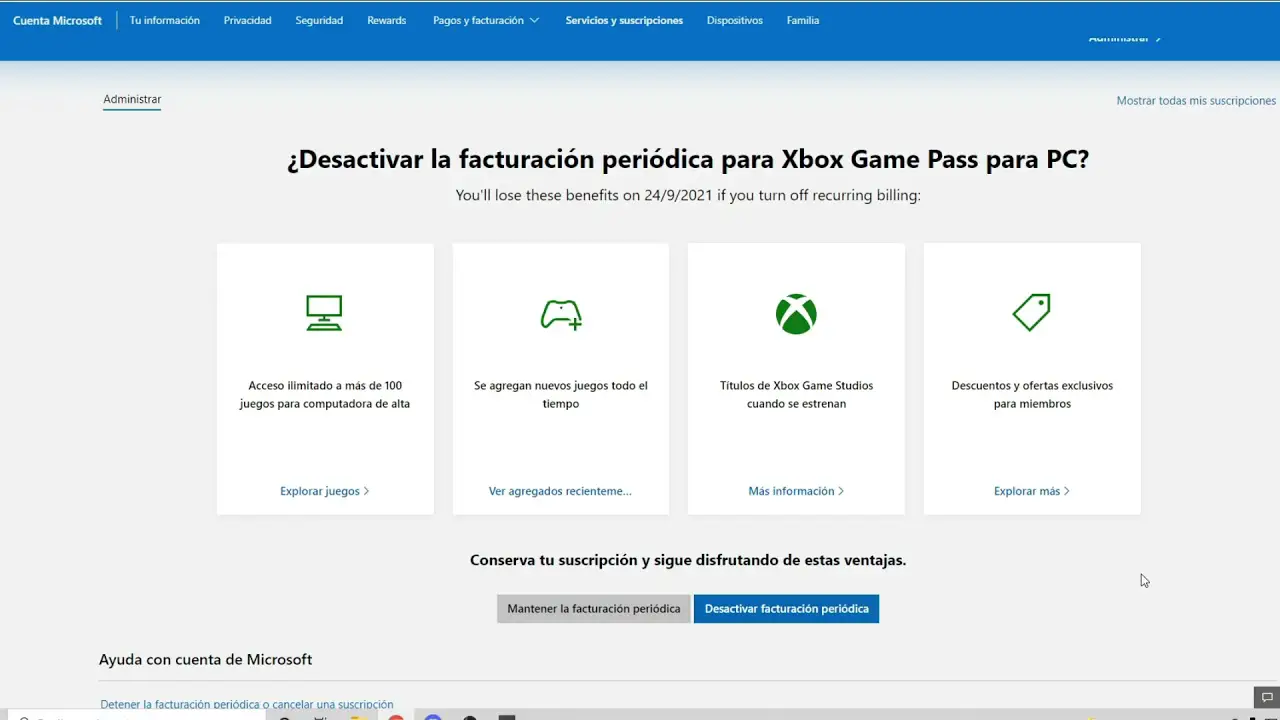1280x720 pixels.
Task: Click the Xbox logo icon
Action: pos(796,314)
